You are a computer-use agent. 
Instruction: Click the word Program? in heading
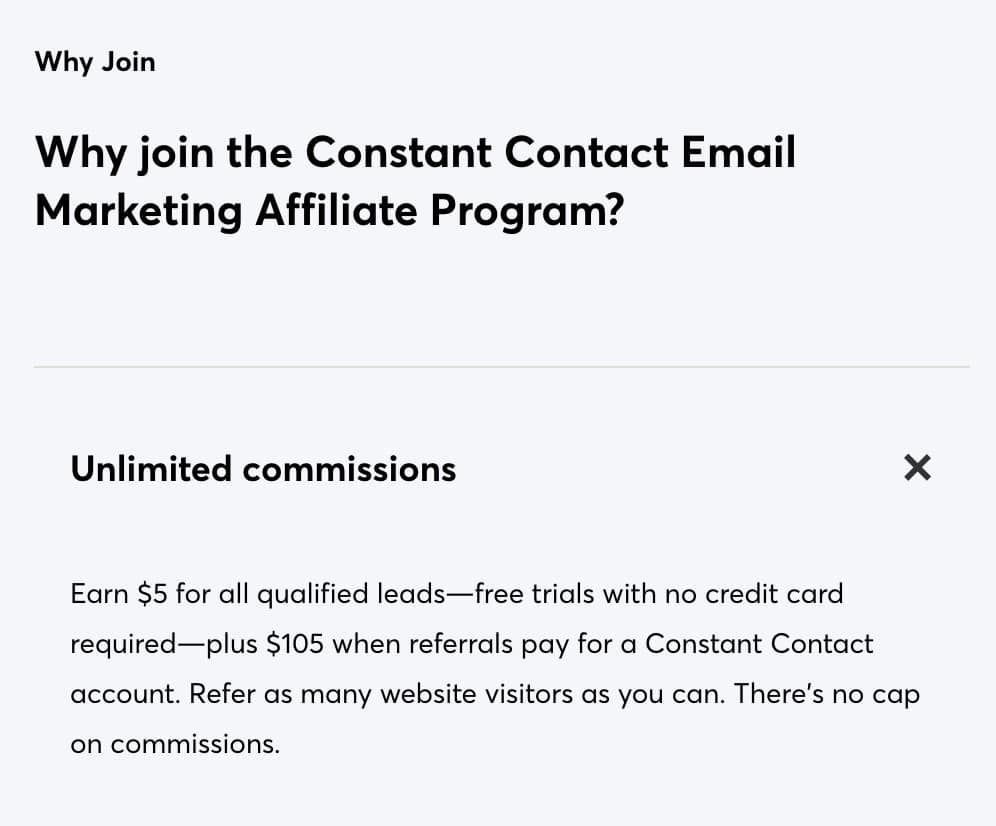(x=528, y=211)
